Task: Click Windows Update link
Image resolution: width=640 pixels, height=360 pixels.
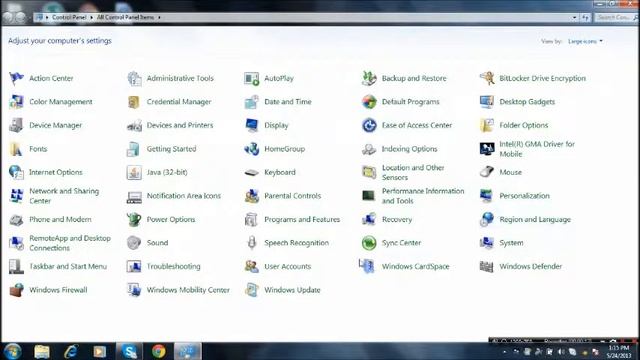Action: click(x=292, y=290)
